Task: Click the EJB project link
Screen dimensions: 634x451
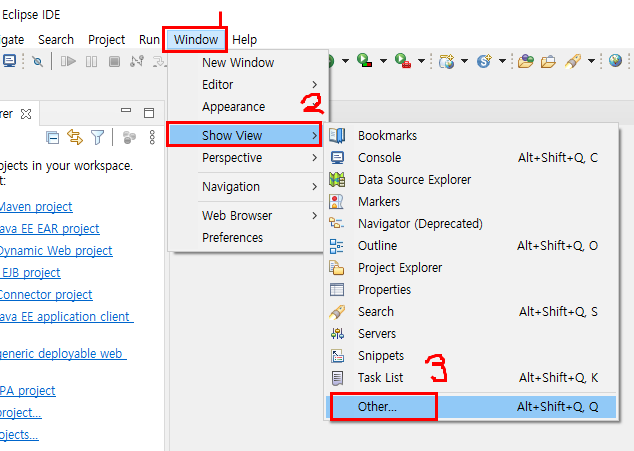Action: tap(30, 273)
